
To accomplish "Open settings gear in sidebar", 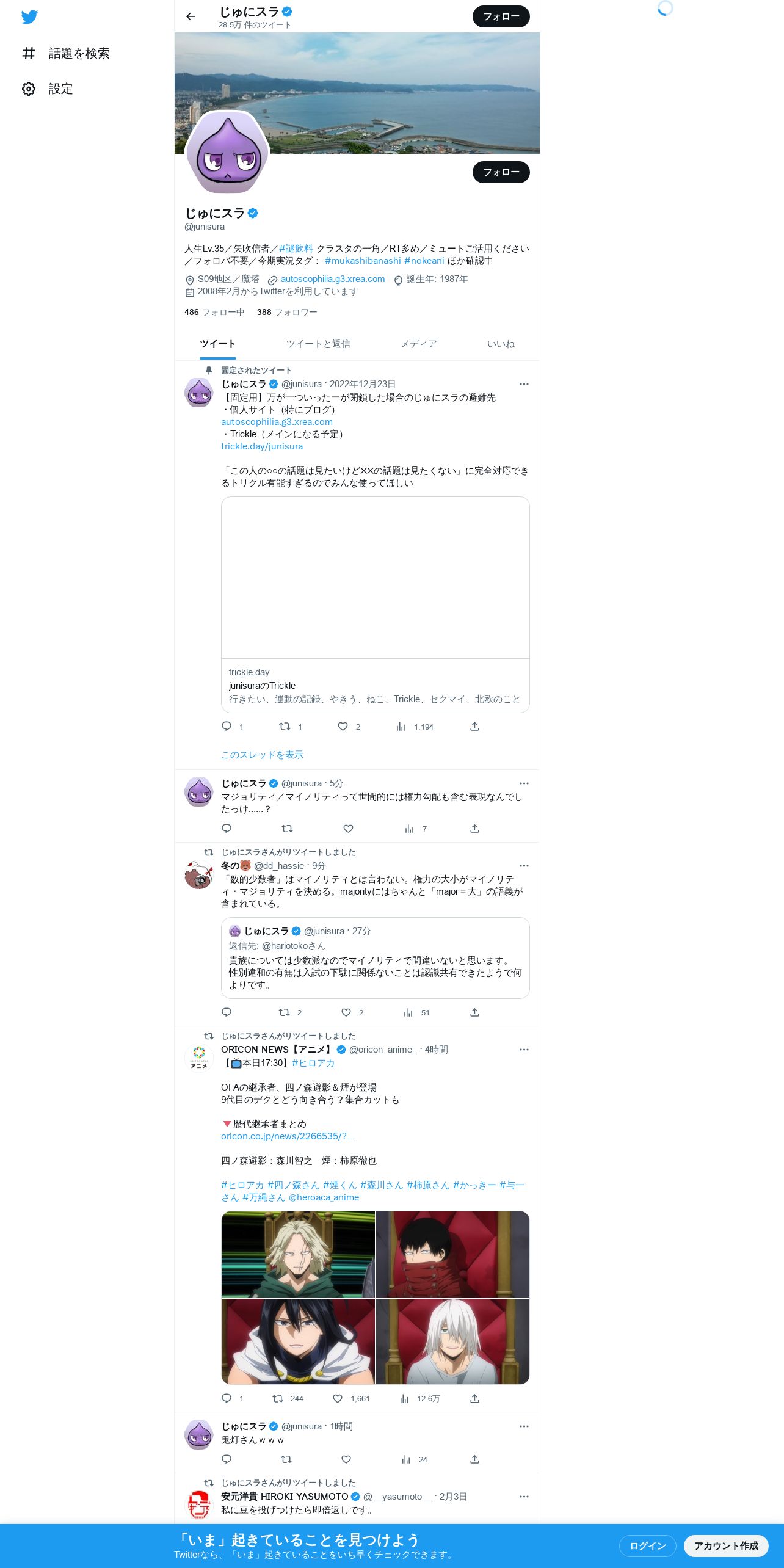I will (29, 89).
